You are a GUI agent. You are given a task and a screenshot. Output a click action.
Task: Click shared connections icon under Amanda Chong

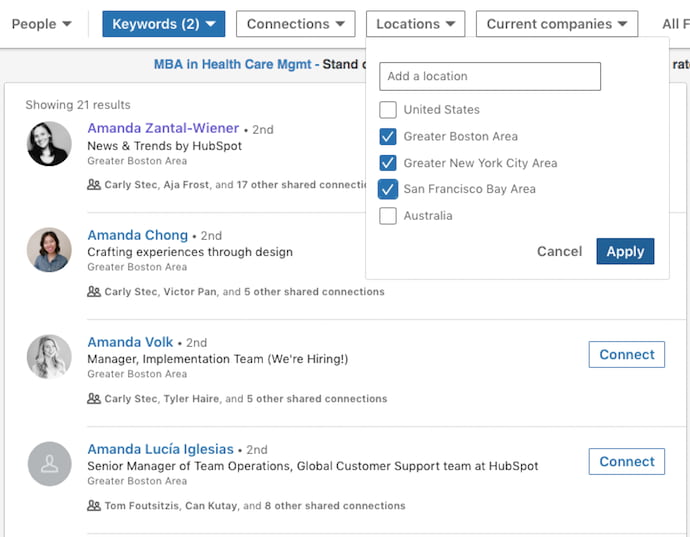[x=94, y=292]
